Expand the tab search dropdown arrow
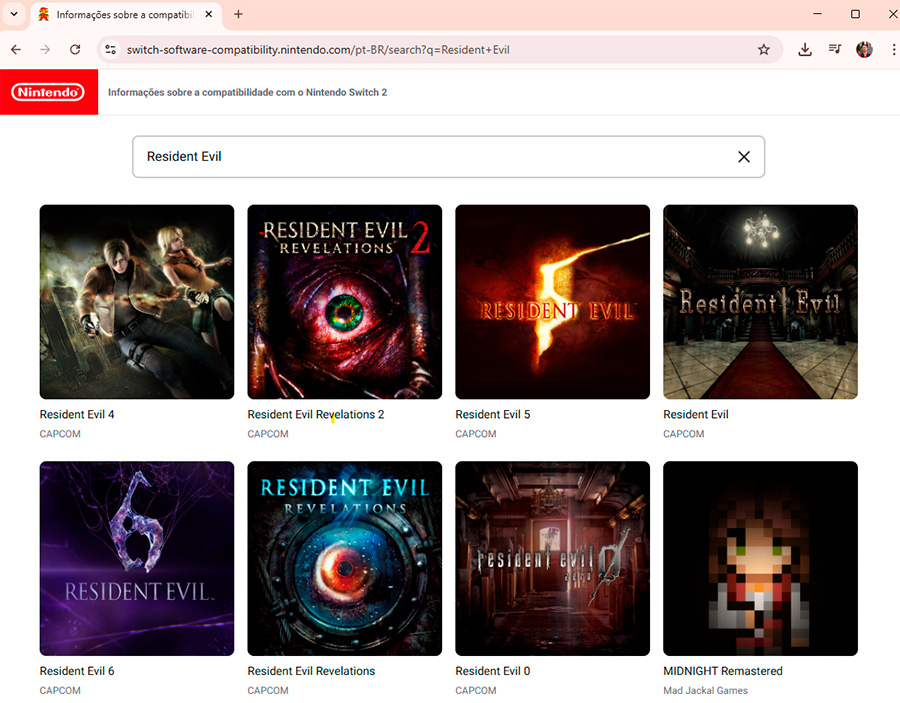900x703 pixels. click(x=14, y=14)
